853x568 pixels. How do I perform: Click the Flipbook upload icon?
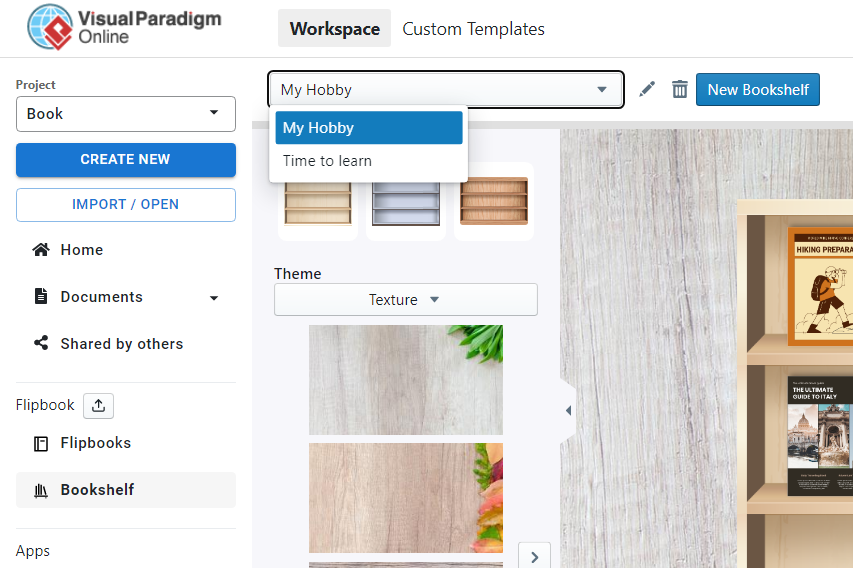98,406
